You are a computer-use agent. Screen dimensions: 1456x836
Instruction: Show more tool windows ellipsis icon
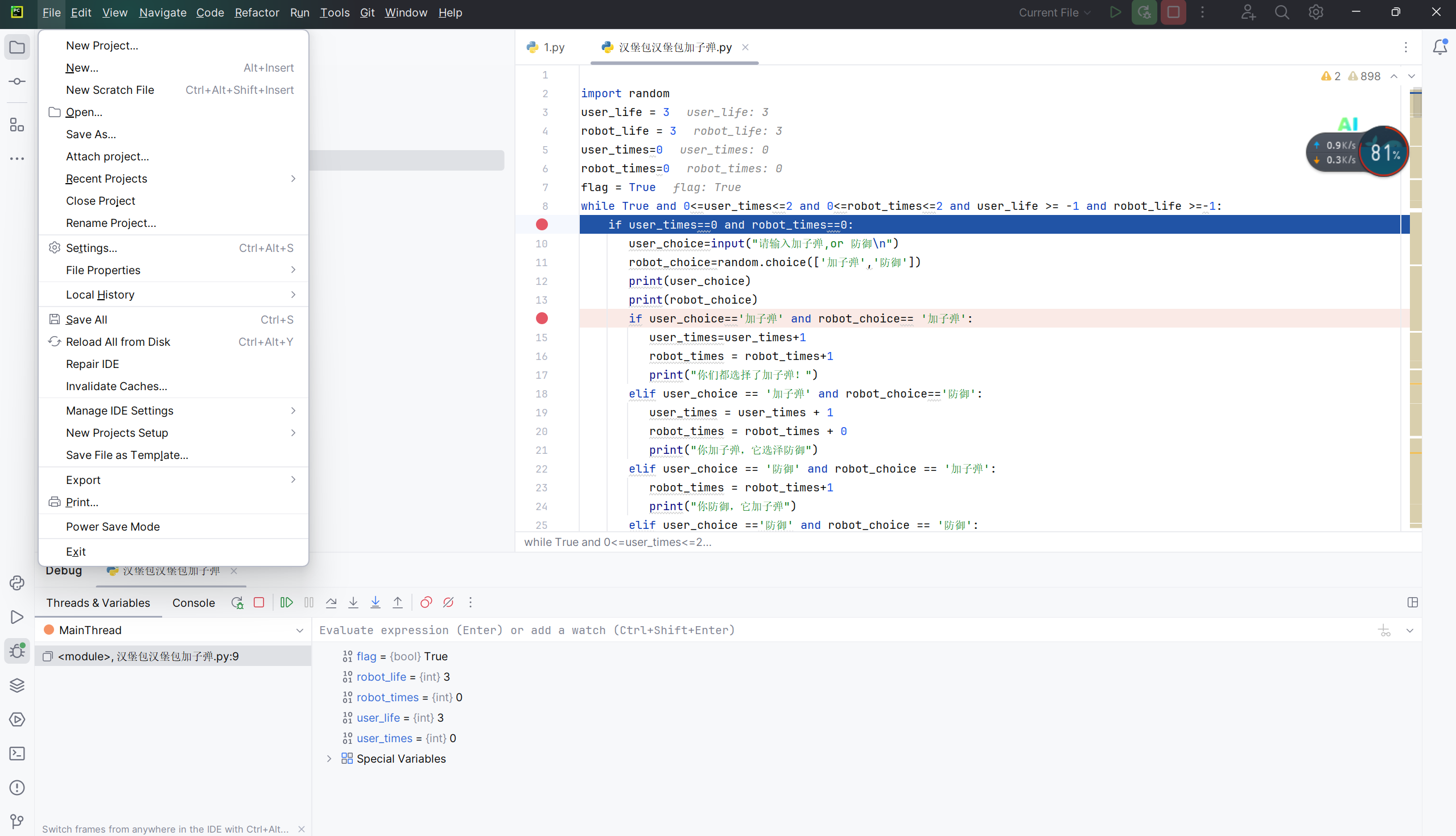(17, 159)
